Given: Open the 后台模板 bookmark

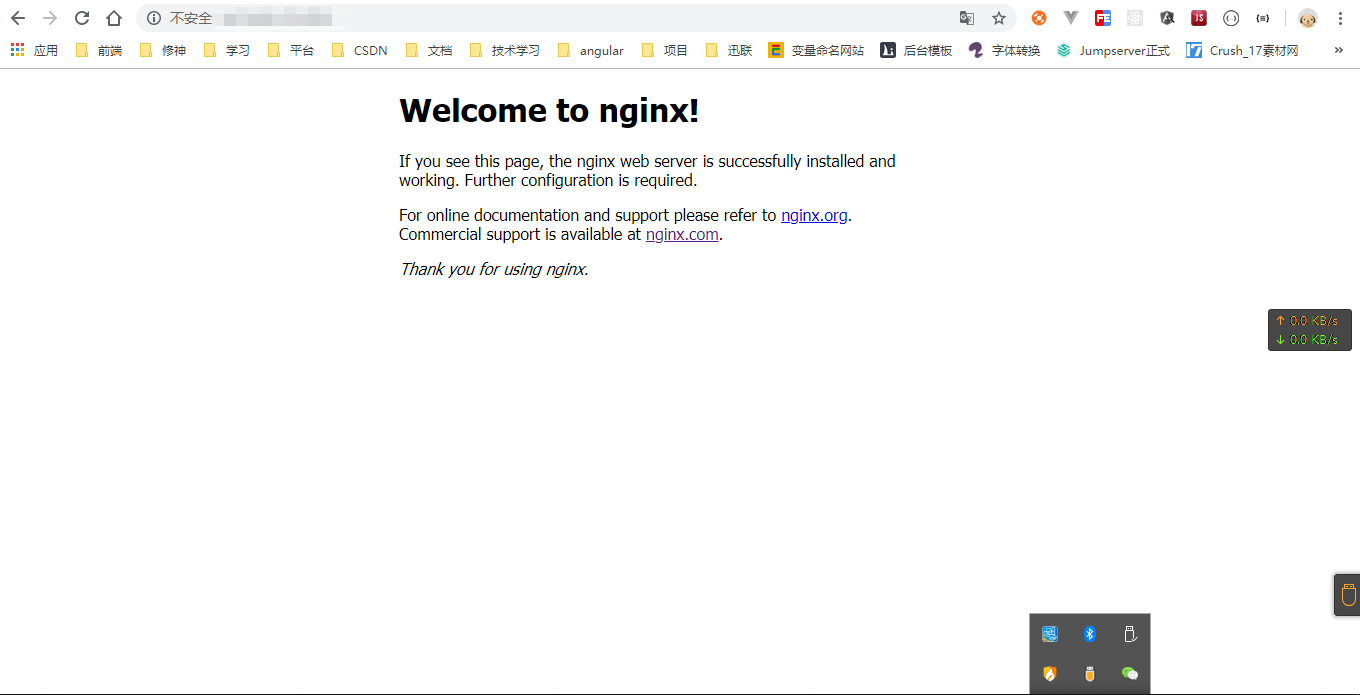Looking at the screenshot, I should [916, 50].
